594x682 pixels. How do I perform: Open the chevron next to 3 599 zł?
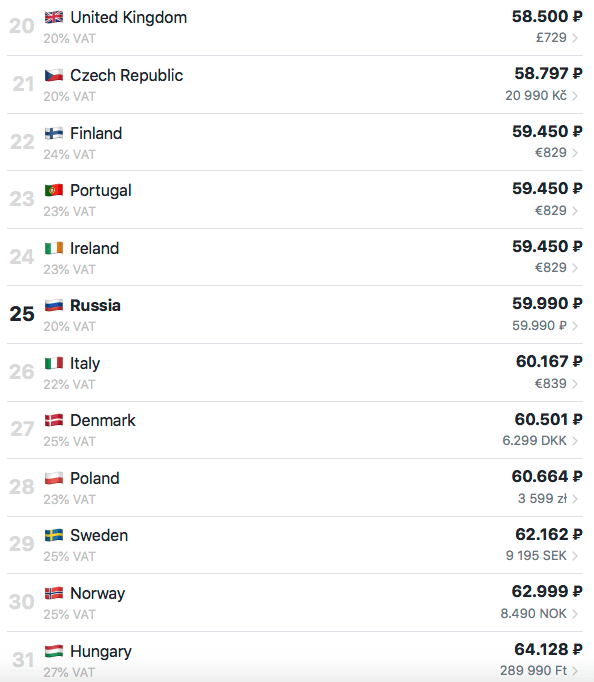pos(575,499)
